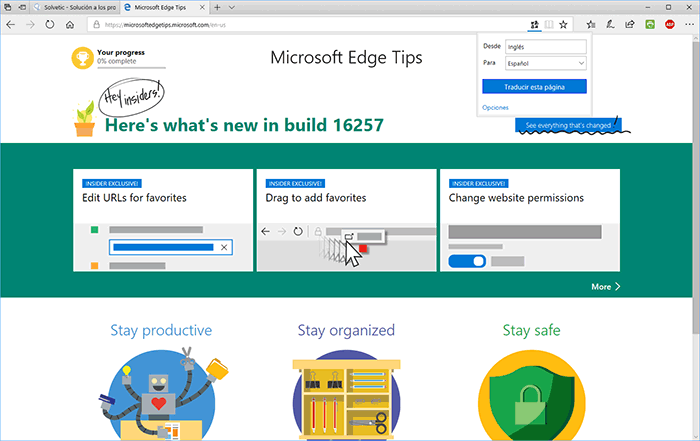The height and width of the screenshot is (441, 700).
Task: Click the lock icon in the address bar
Action: click(96, 25)
